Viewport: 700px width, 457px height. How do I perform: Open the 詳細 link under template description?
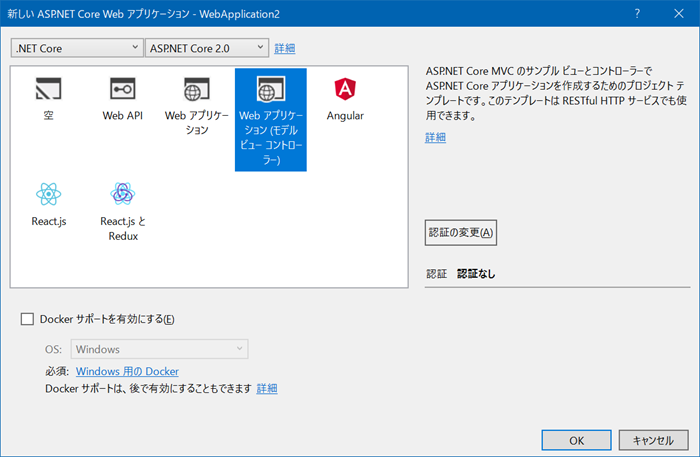pyautogui.click(x=435, y=137)
